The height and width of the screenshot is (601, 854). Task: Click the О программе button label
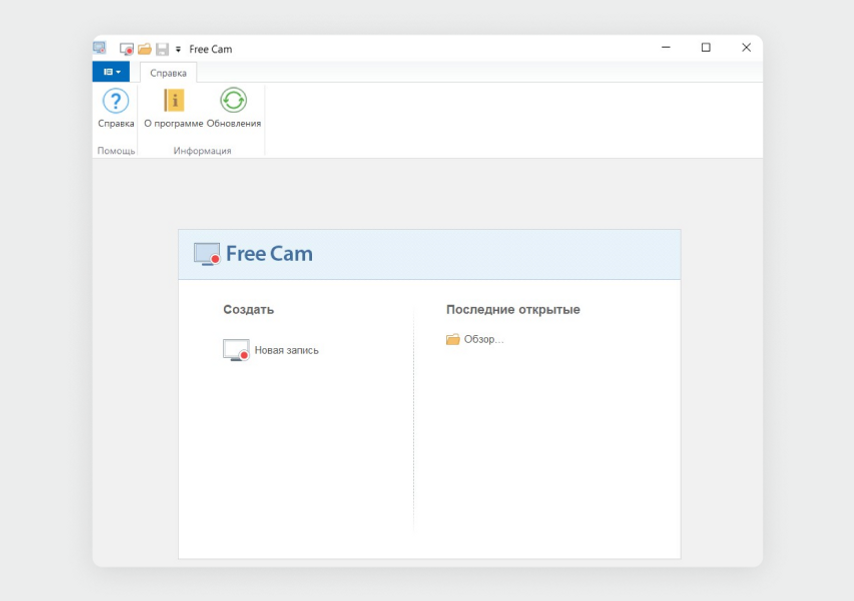coord(174,124)
